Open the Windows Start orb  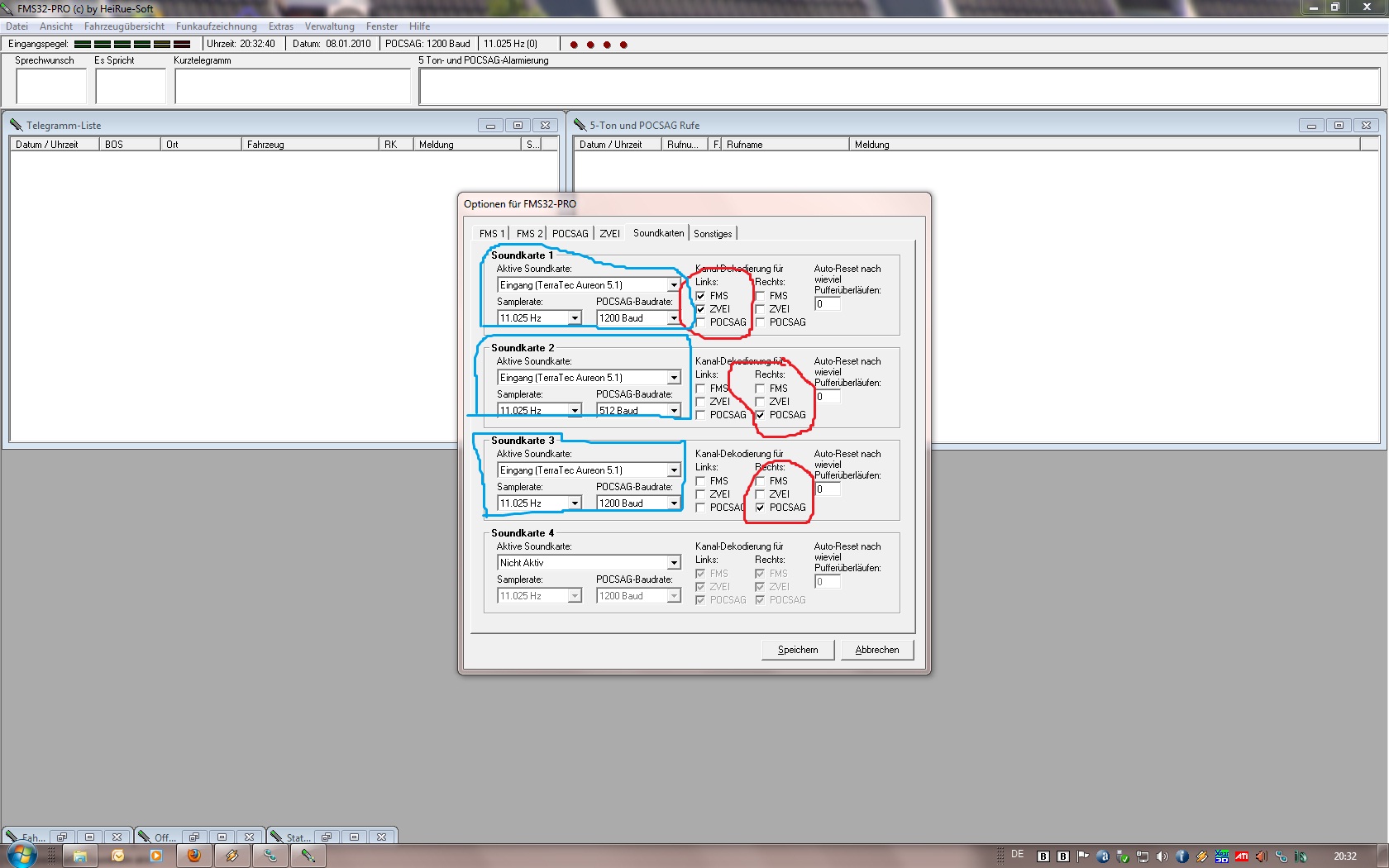point(22,855)
